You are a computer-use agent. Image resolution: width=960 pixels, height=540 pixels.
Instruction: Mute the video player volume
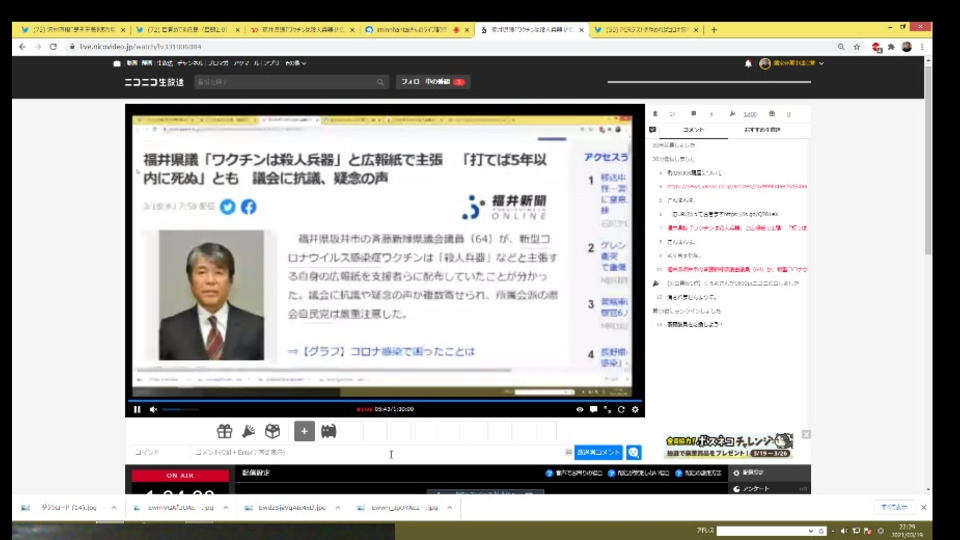click(153, 409)
